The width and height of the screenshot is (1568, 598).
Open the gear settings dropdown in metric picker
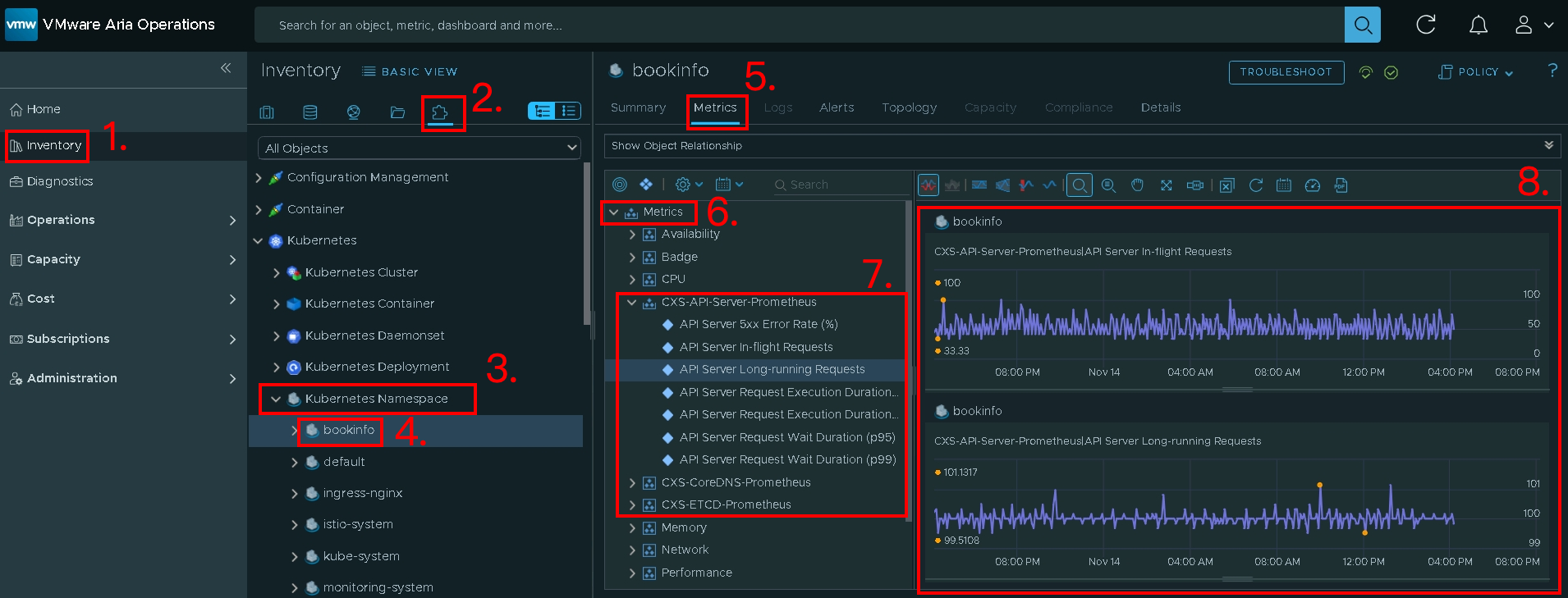click(689, 185)
